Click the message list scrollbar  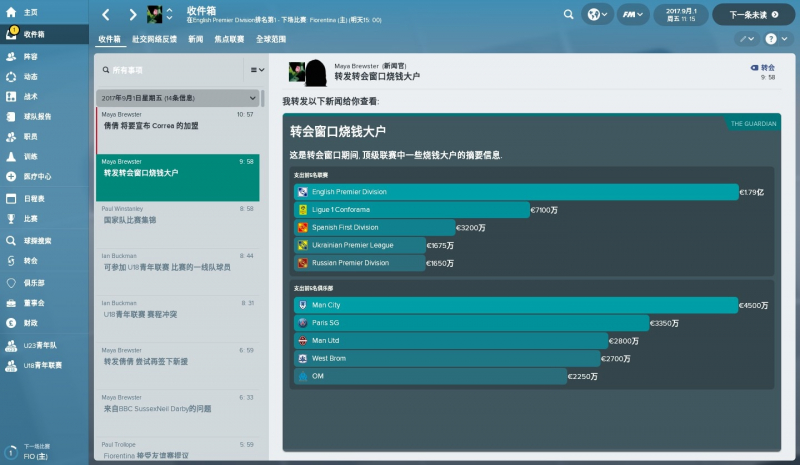pyautogui.click(x=263, y=98)
